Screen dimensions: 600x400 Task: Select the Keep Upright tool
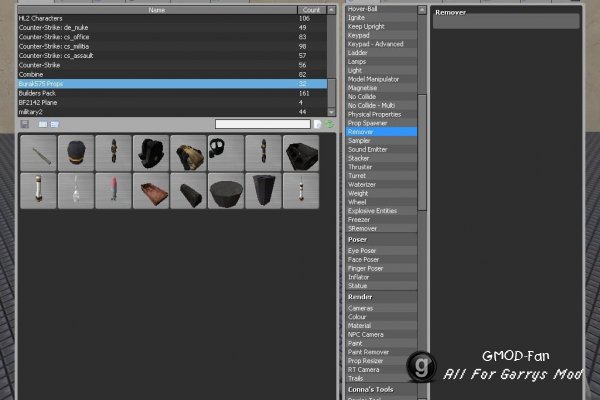(381, 26)
